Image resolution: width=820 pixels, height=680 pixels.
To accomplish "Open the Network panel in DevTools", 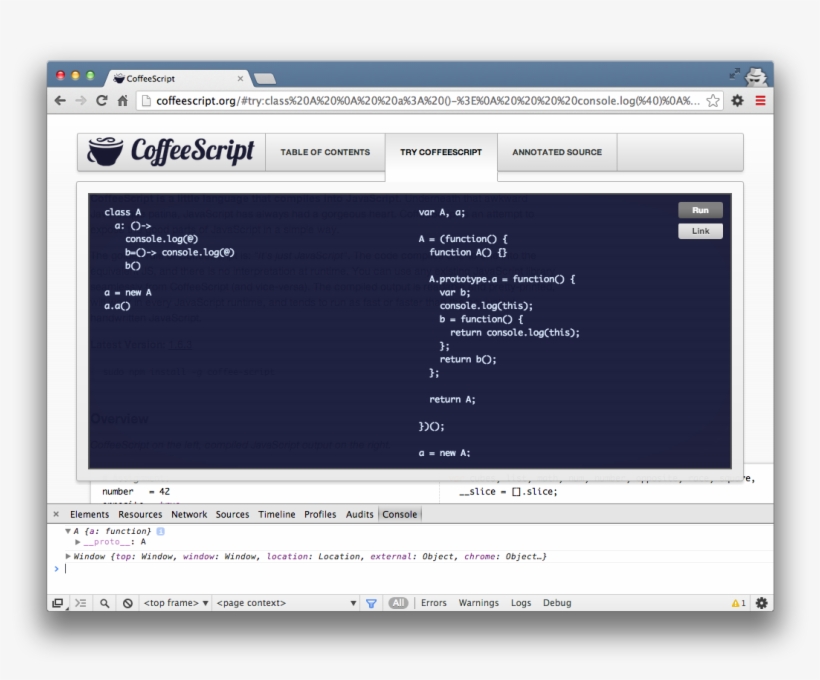I will pos(188,514).
